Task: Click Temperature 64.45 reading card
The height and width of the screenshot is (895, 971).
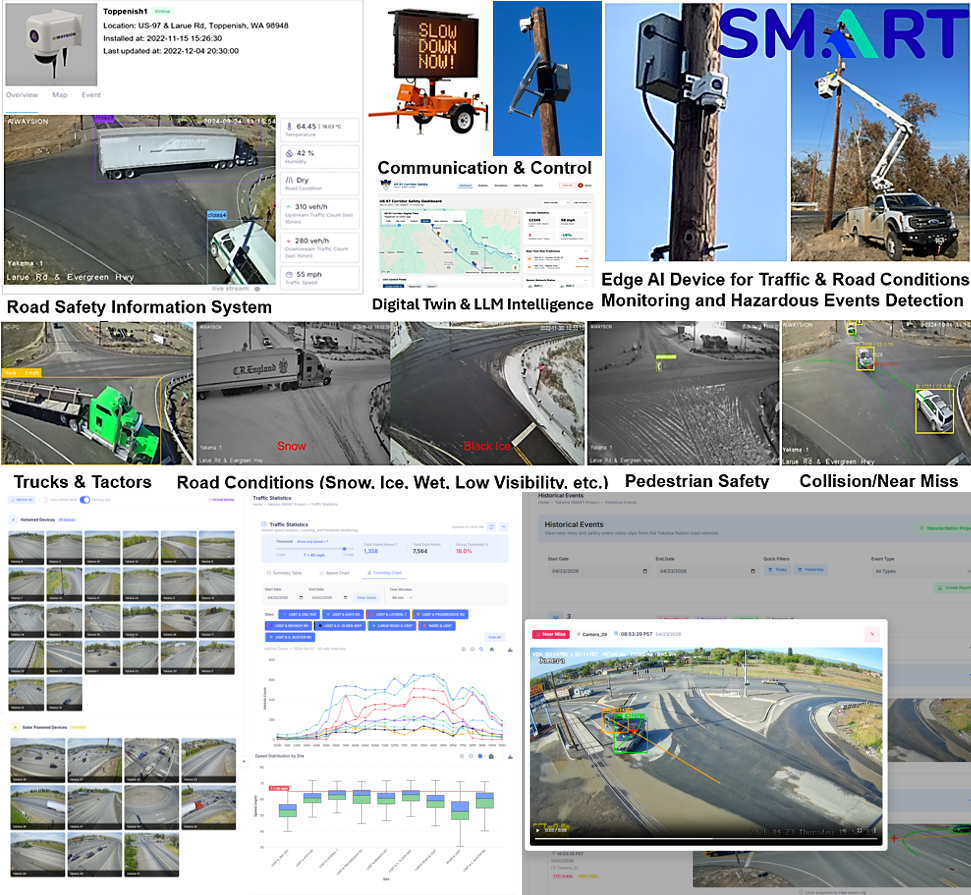Action: 320,129
